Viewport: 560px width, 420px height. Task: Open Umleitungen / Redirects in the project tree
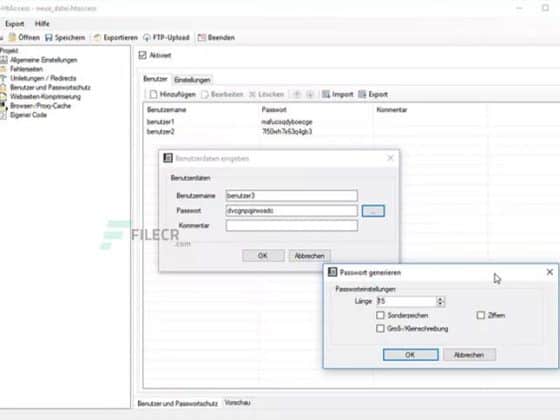43,78
